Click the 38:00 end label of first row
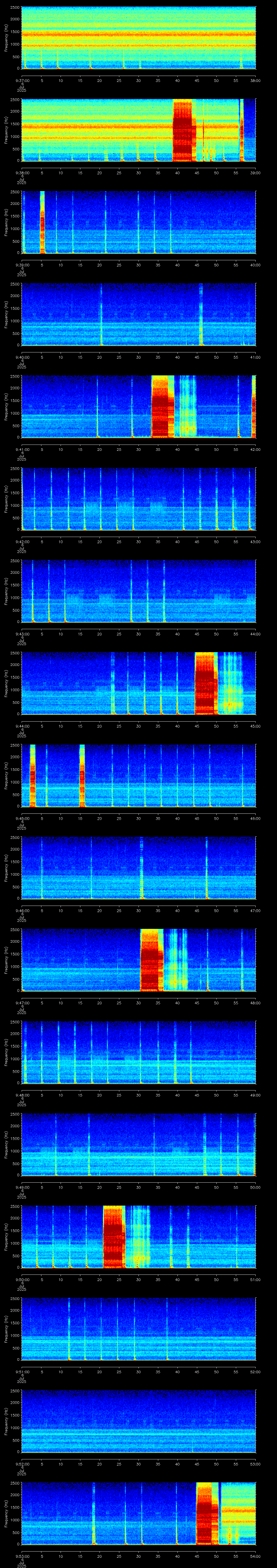The height and width of the screenshot is (1568, 277). [255, 80]
